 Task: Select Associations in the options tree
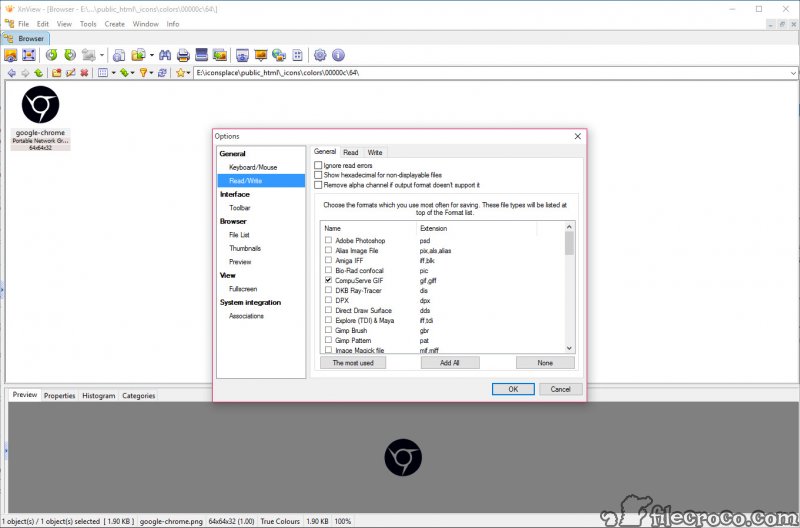(x=246, y=316)
